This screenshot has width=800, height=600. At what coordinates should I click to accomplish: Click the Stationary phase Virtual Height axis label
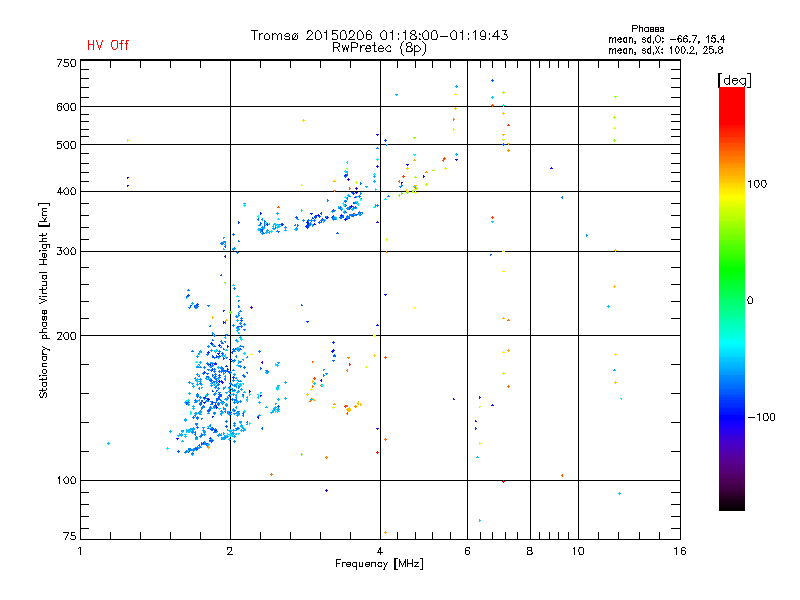[44, 301]
